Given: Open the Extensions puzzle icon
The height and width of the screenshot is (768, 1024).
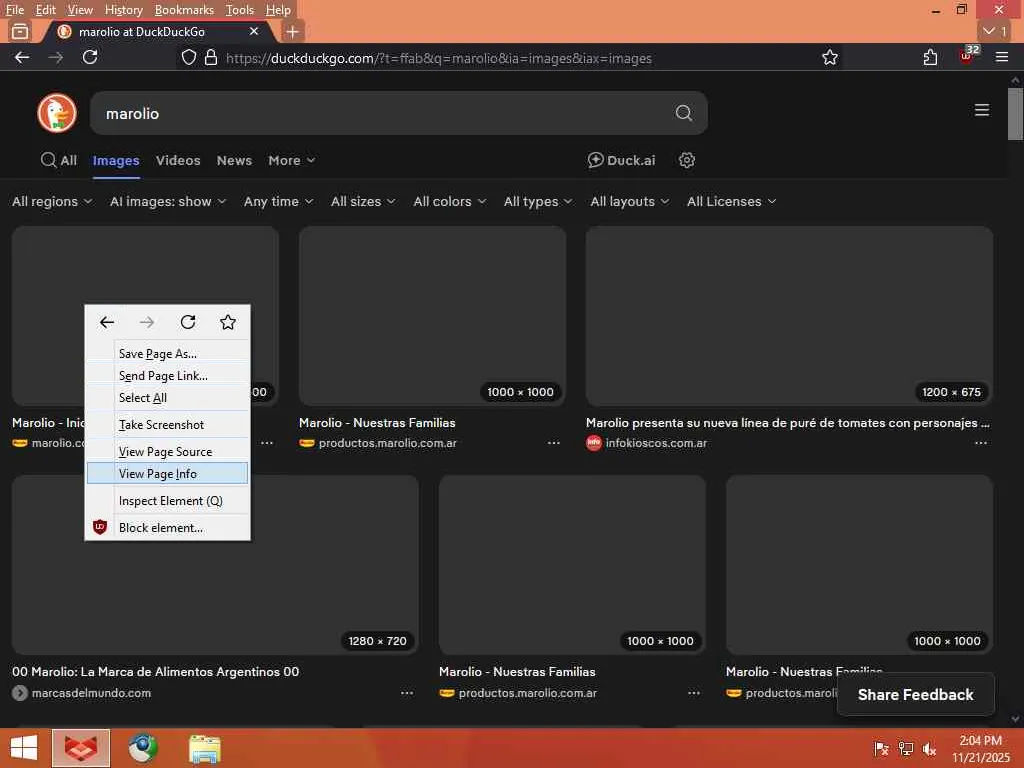Looking at the screenshot, I should [x=930, y=57].
